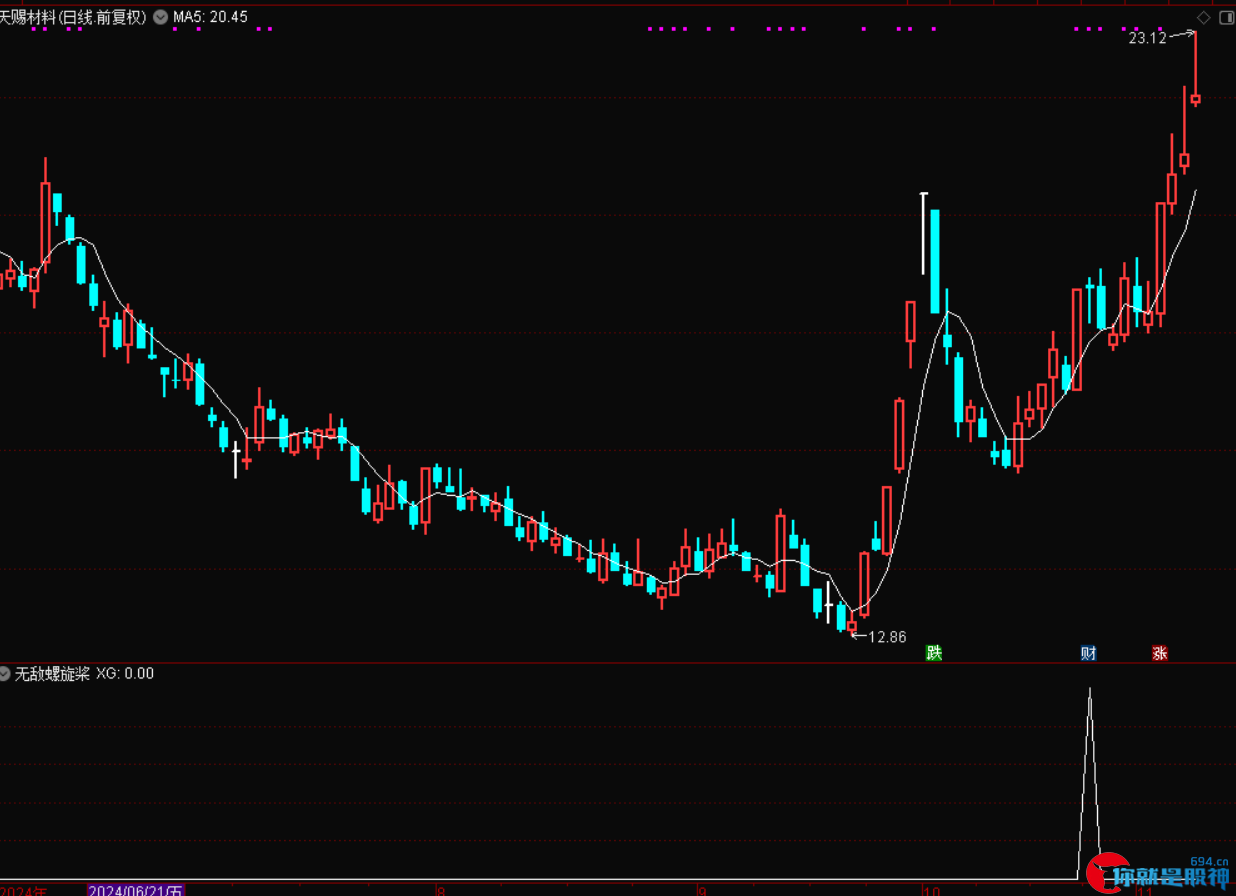Click the diamond icon at top right
This screenshot has width=1236, height=896.
1204,17
